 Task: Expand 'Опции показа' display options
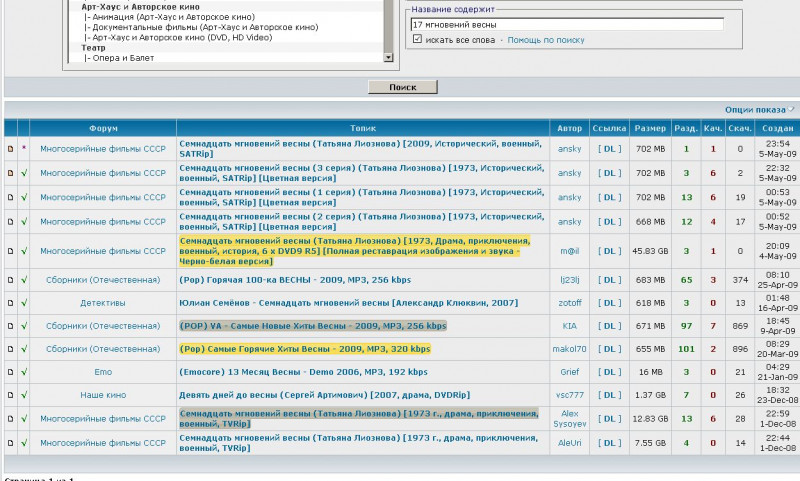coord(759,110)
